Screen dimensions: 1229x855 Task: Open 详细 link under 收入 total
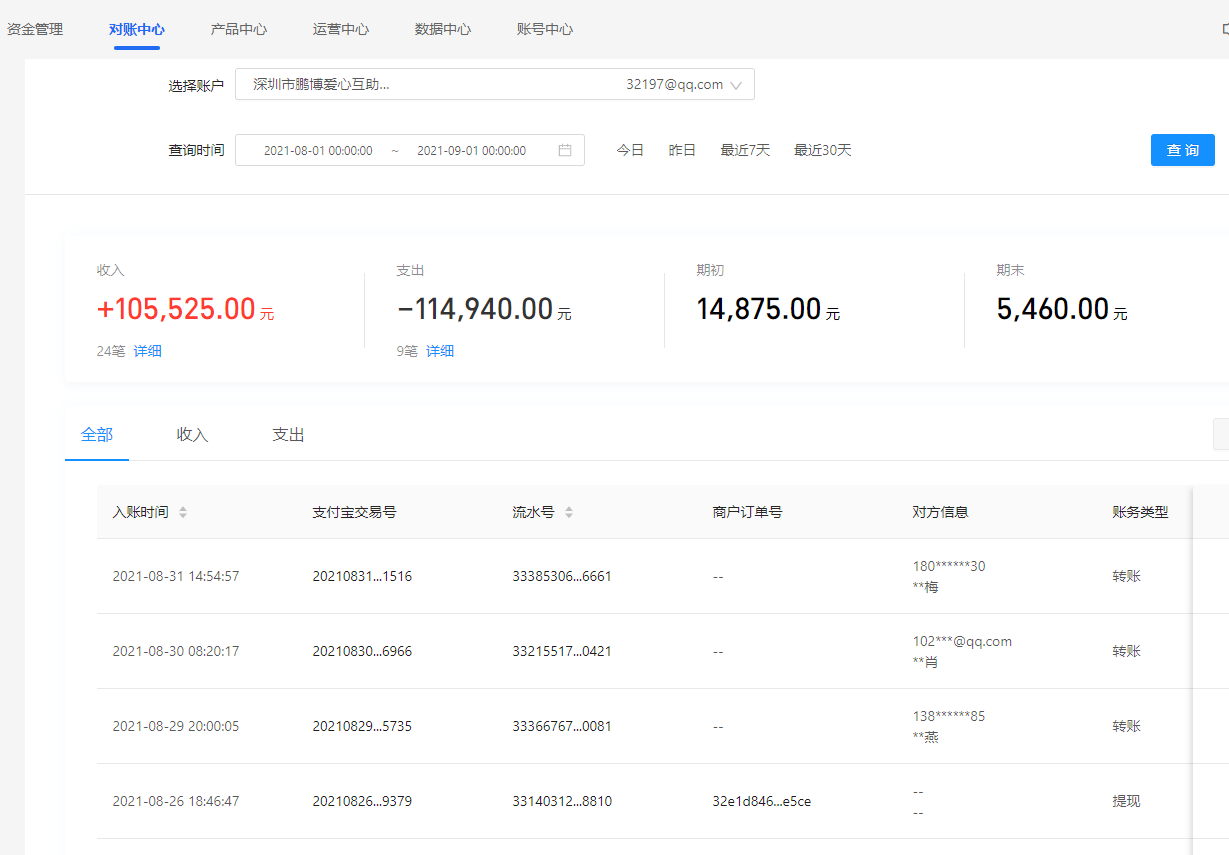148,351
